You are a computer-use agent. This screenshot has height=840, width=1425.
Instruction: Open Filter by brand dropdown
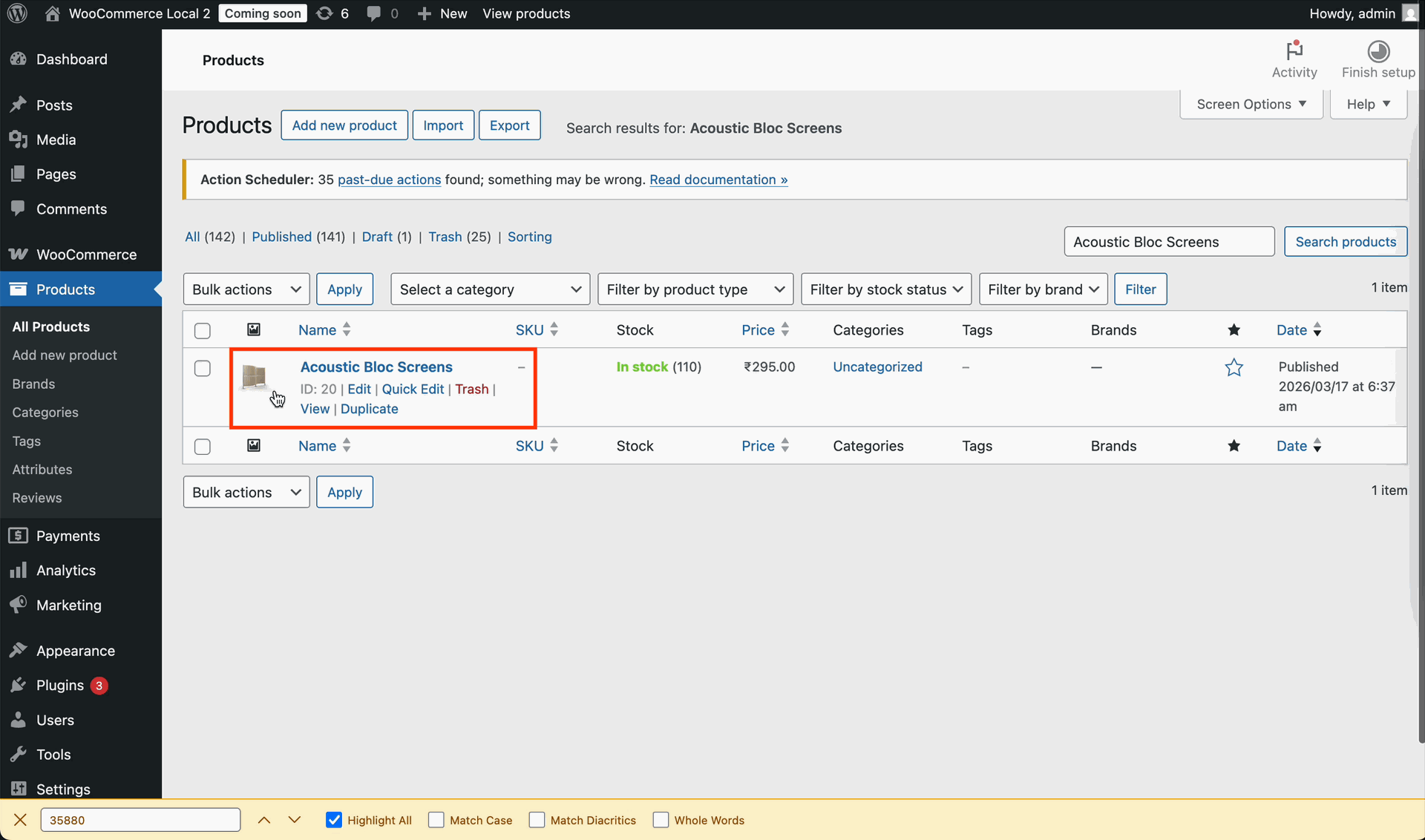[x=1043, y=289]
